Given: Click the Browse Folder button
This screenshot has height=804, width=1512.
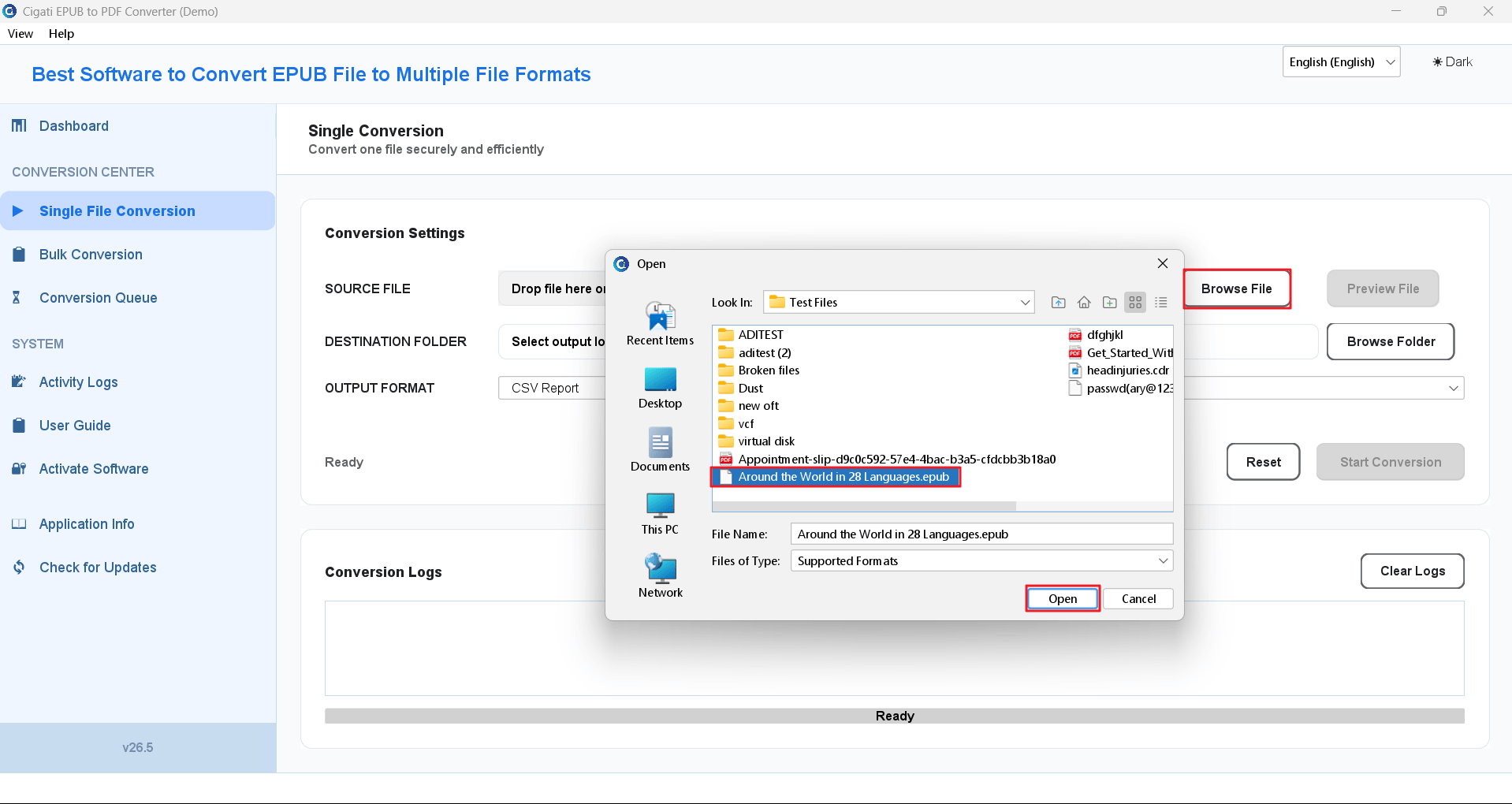Looking at the screenshot, I should [1391, 342].
